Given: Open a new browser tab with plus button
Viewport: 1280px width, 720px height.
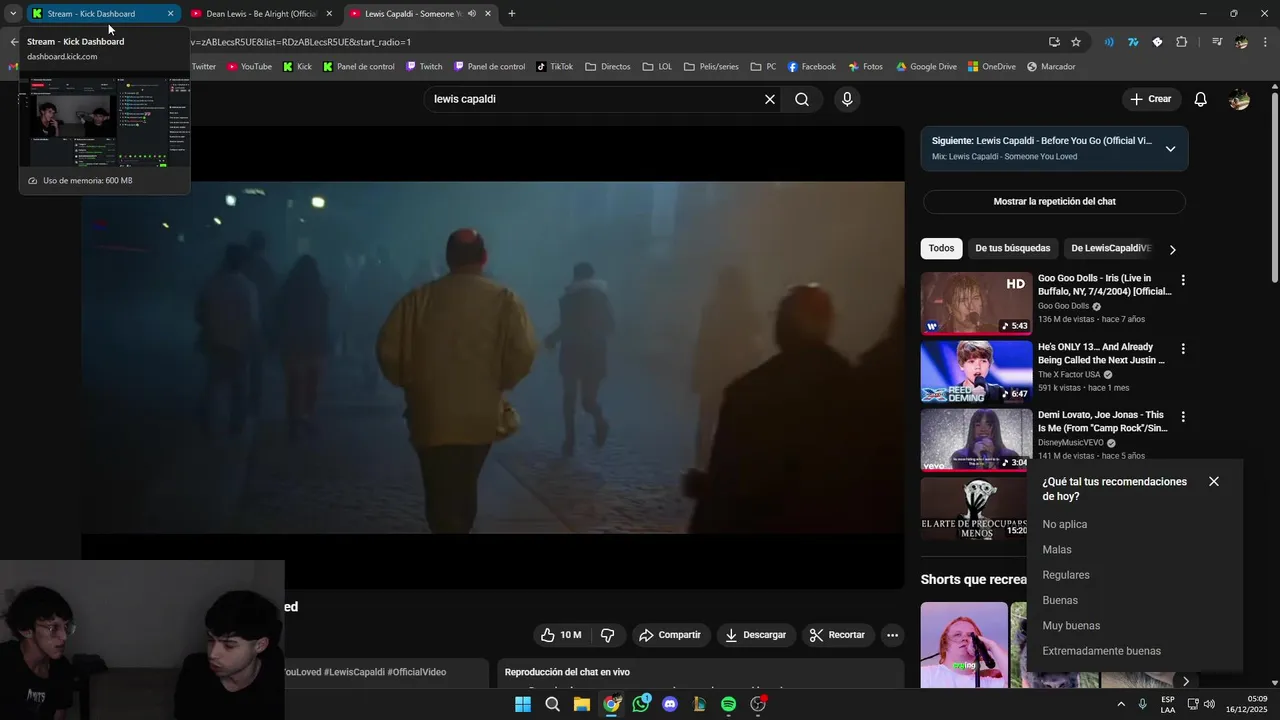Looking at the screenshot, I should [512, 14].
